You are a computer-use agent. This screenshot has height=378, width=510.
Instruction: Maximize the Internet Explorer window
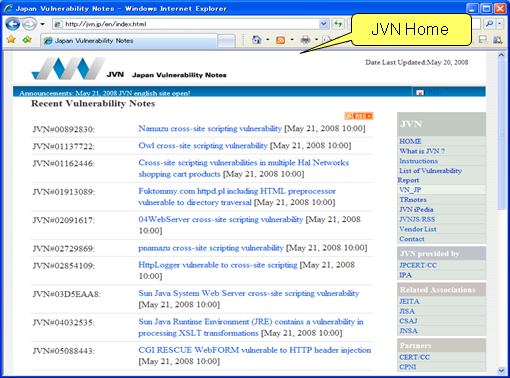pyautogui.click(x=487, y=8)
